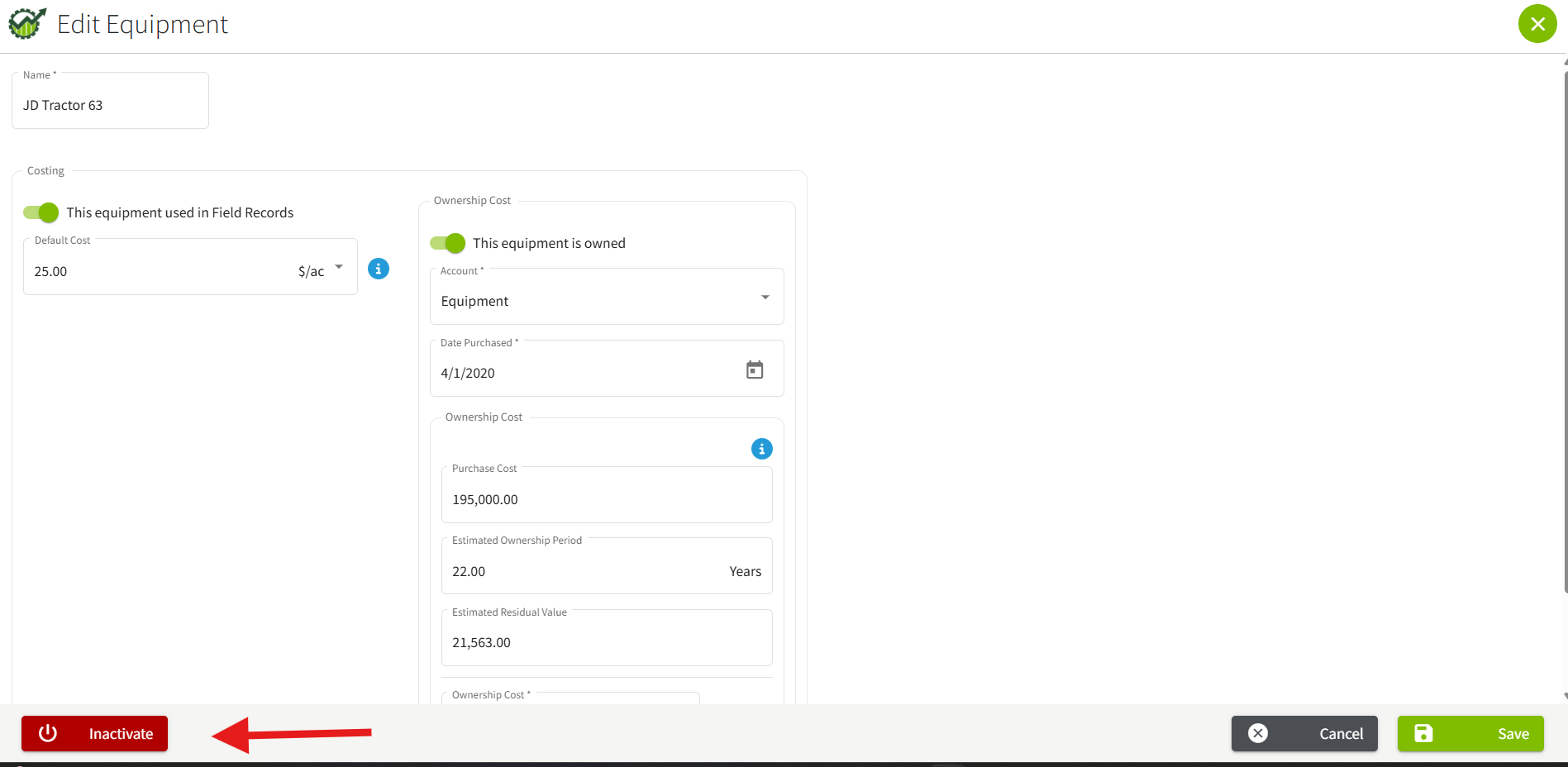This screenshot has width=1568, height=767.
Task: Open the Account dropdown showing Equipment
Action: (x=607, y=297)
